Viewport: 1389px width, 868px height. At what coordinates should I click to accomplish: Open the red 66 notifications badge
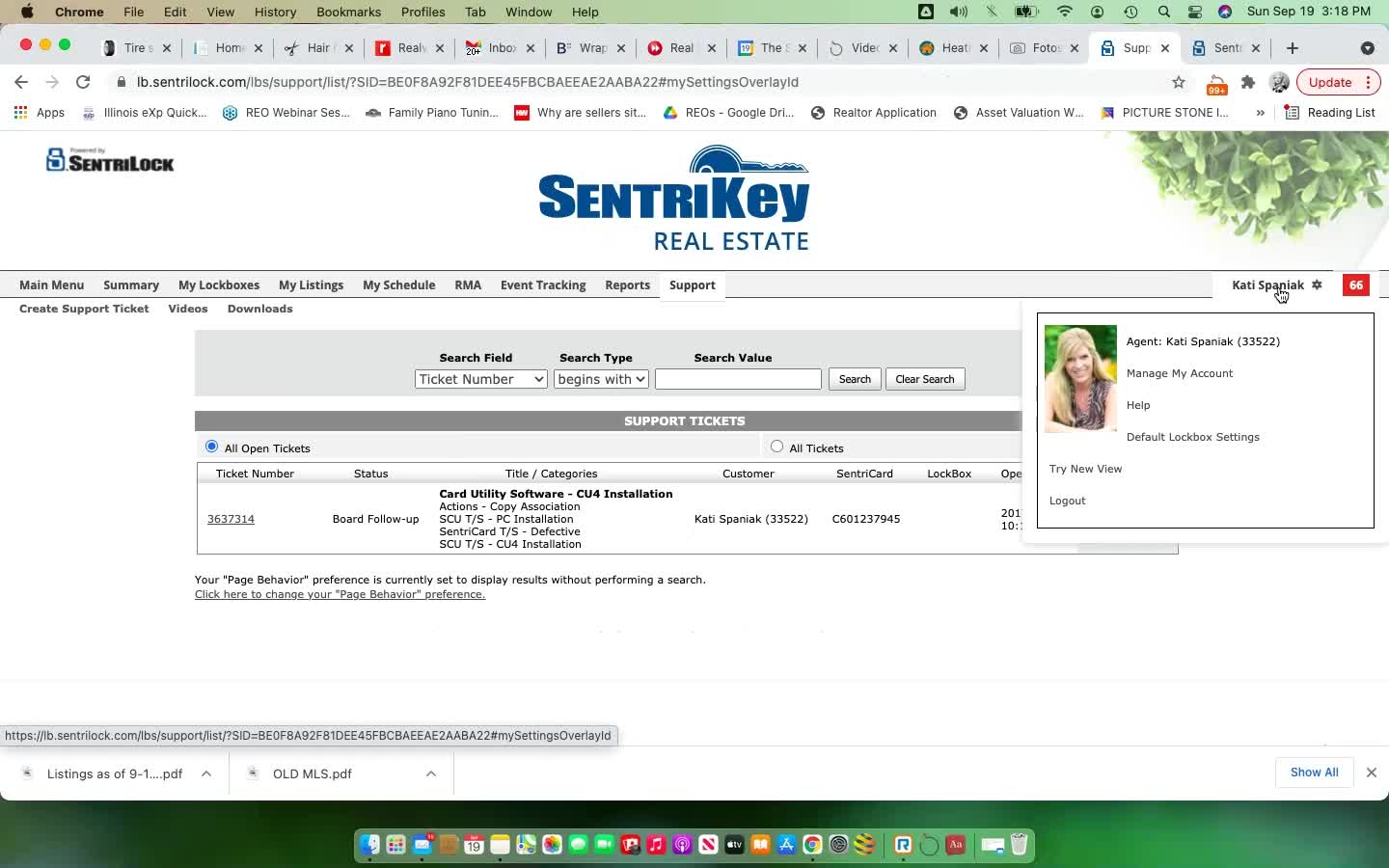[x=1356, y=285]
